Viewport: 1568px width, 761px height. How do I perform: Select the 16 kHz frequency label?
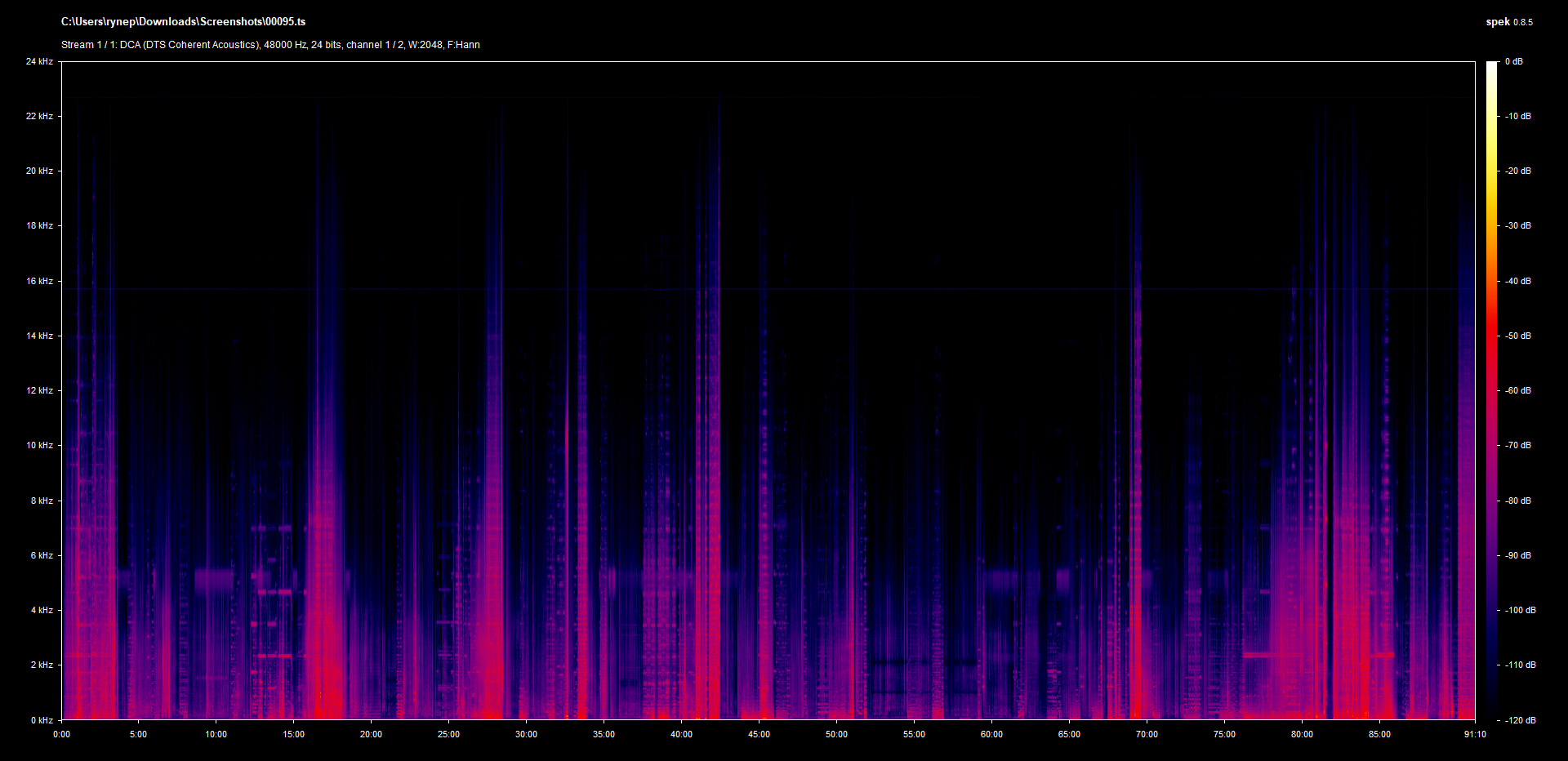39,281
